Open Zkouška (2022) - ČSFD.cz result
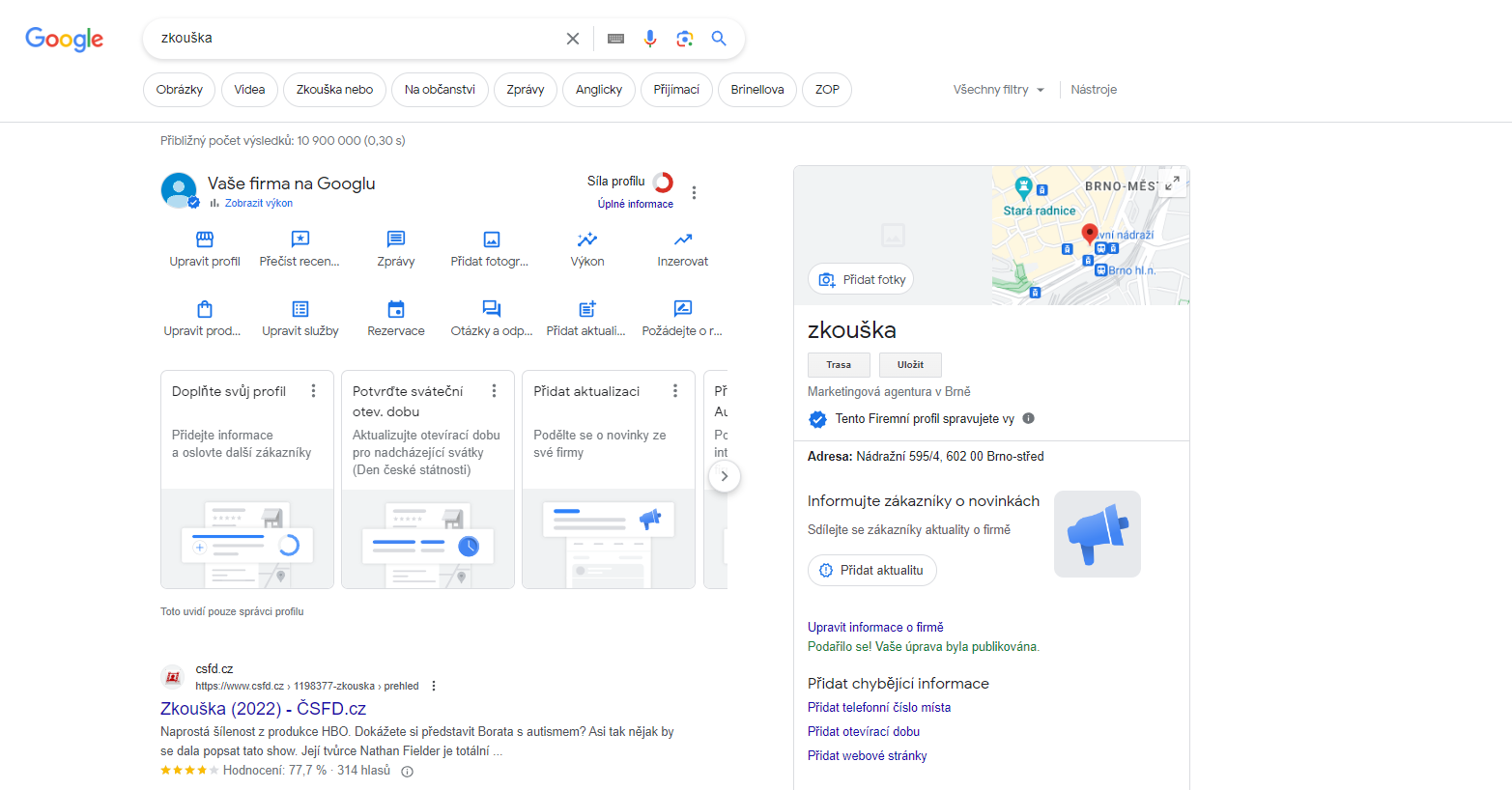The image size is (1512, 790). [x=263, y=709]
